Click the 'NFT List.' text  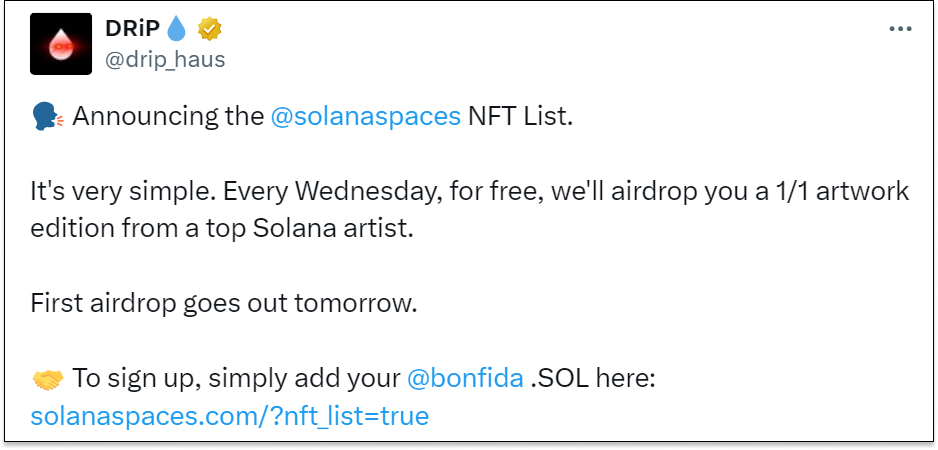pos(520,116)
